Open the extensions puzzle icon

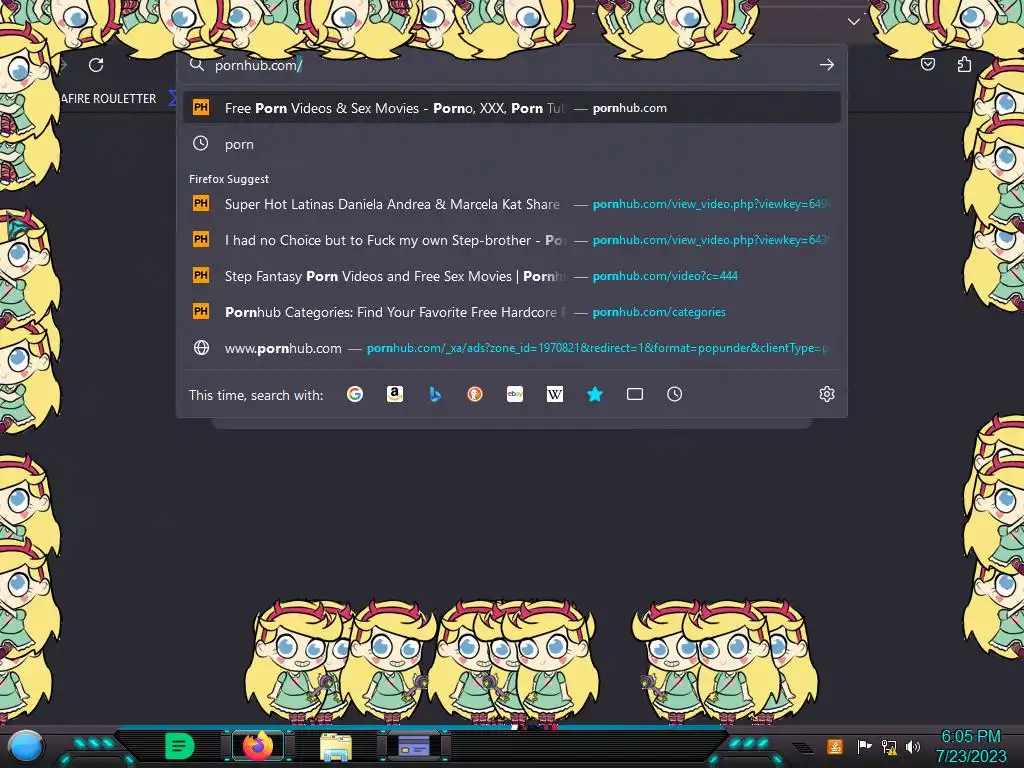coord(964,64)
